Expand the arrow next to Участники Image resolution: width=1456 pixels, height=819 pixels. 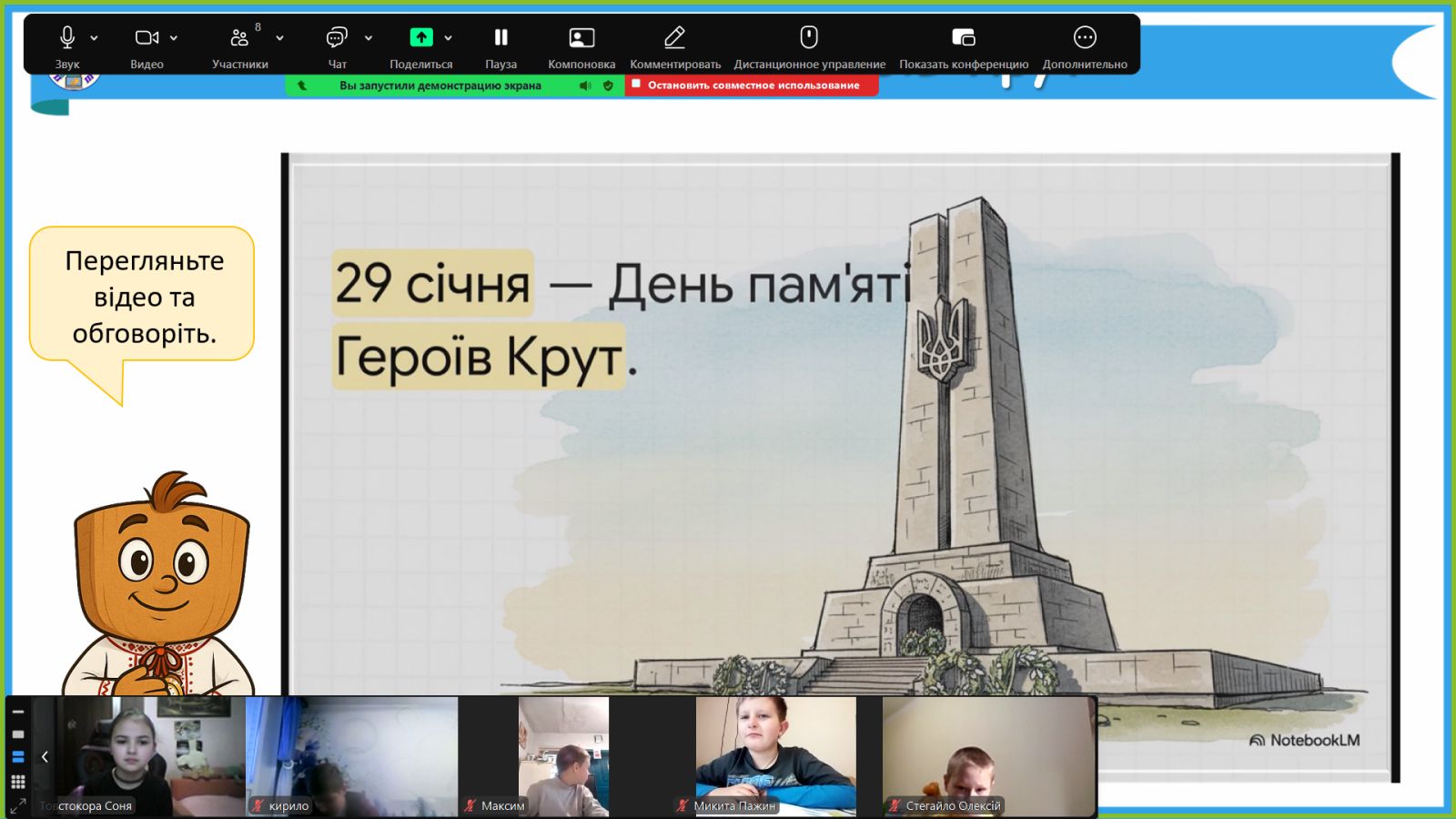(x=279, y=38)
